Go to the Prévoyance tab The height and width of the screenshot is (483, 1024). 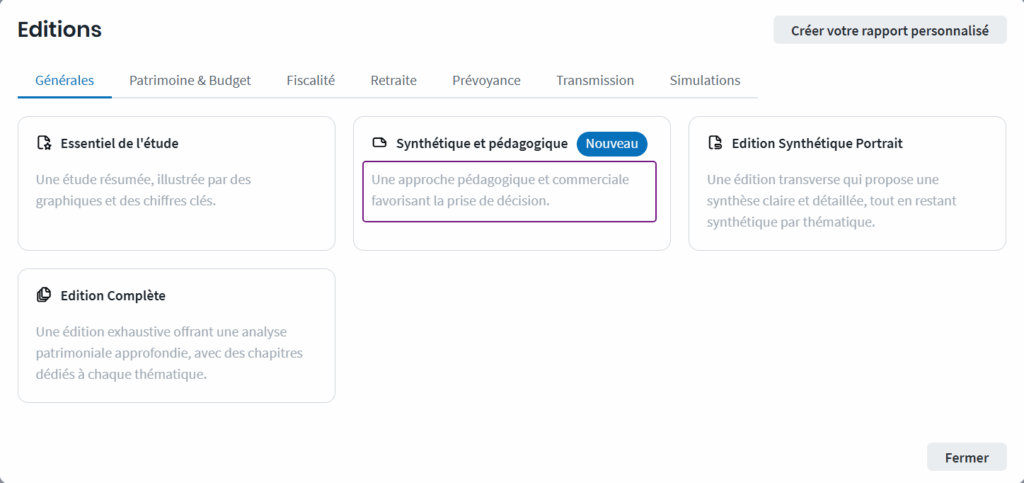click(x=487, y=81)
